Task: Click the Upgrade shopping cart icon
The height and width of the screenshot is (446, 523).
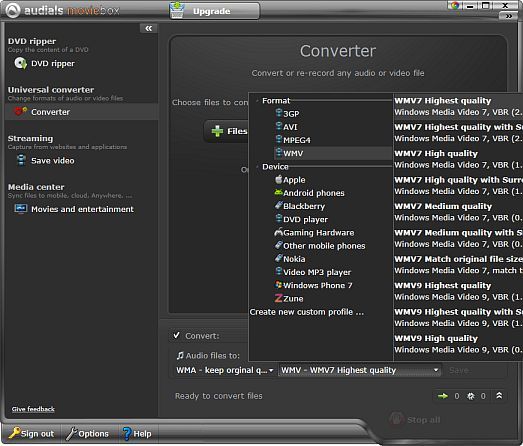Action: click(177, 10)
